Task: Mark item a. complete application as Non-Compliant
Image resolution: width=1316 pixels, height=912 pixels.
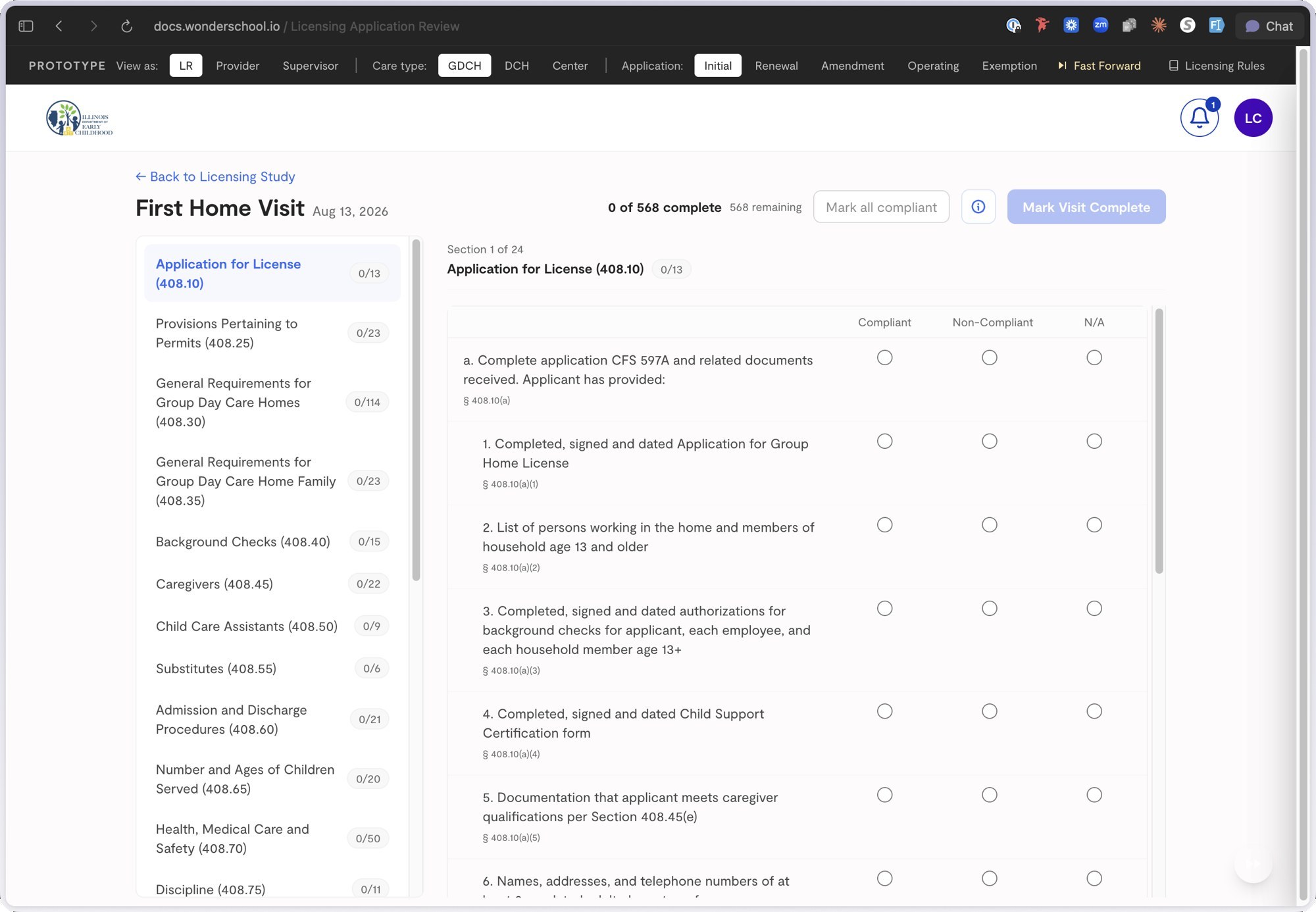Action: coord(990,357)
